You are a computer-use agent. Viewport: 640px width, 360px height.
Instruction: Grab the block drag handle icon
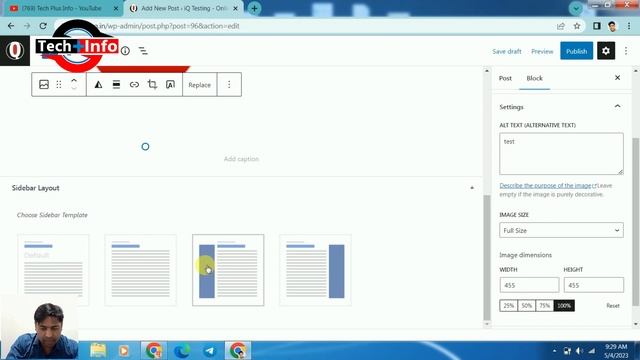coord(59,84)
